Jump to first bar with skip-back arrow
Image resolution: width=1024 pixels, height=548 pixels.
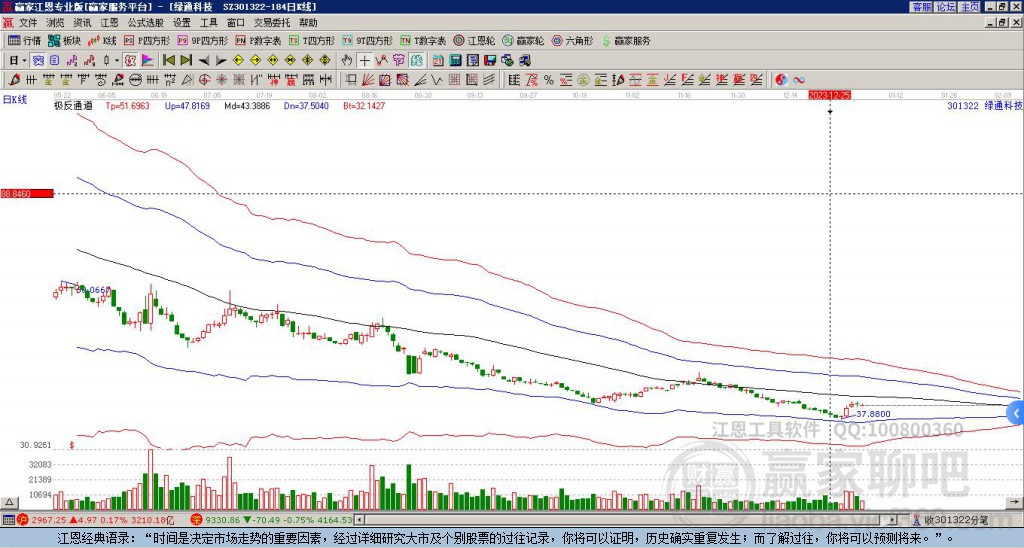point(168,60)
